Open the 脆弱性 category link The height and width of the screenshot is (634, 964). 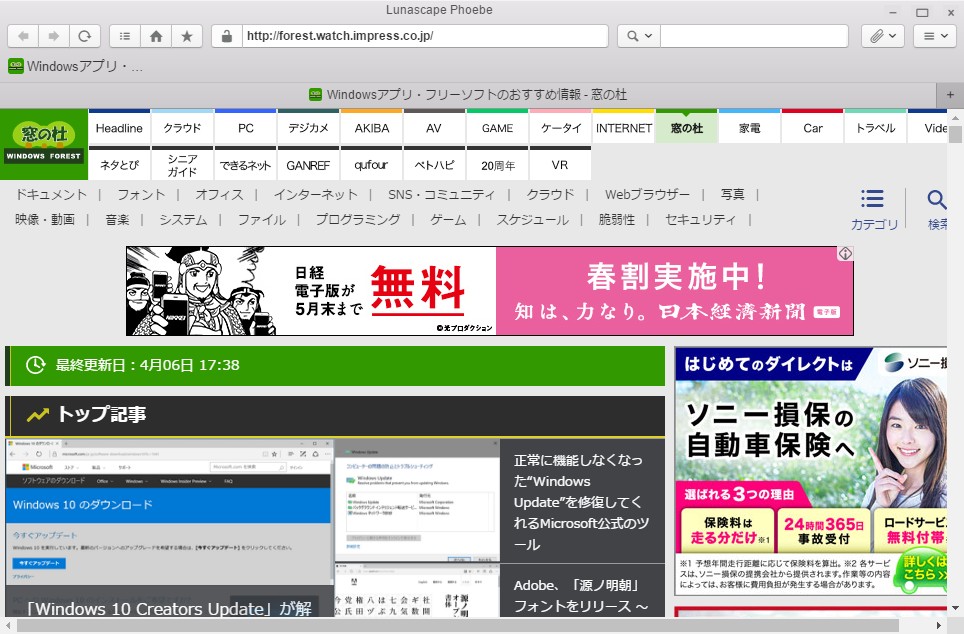(617, 220)
